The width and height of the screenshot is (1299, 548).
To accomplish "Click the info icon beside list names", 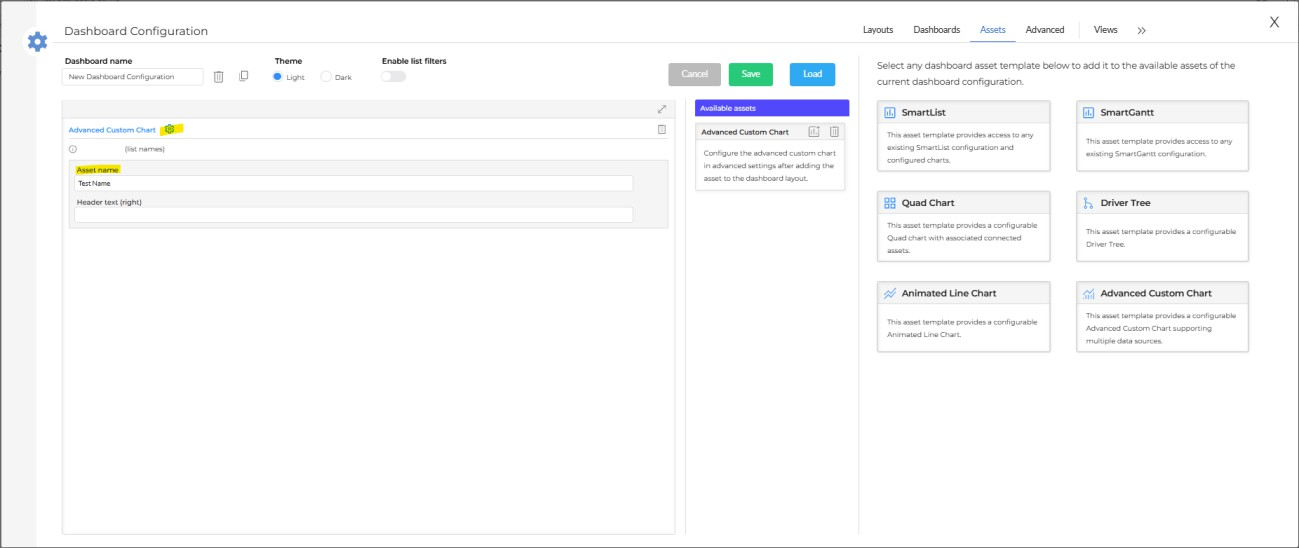I will (x=73, y=149).
